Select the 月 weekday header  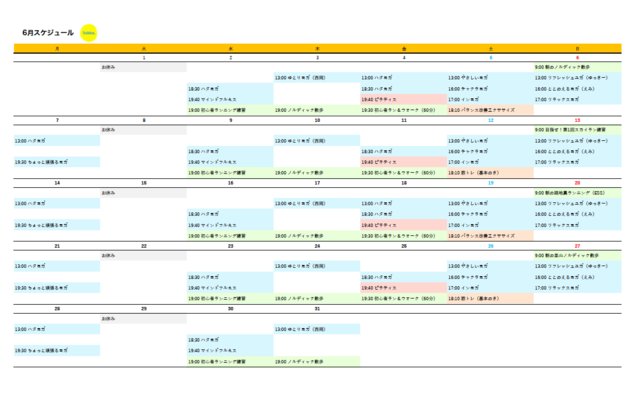(x=57, y=49)
